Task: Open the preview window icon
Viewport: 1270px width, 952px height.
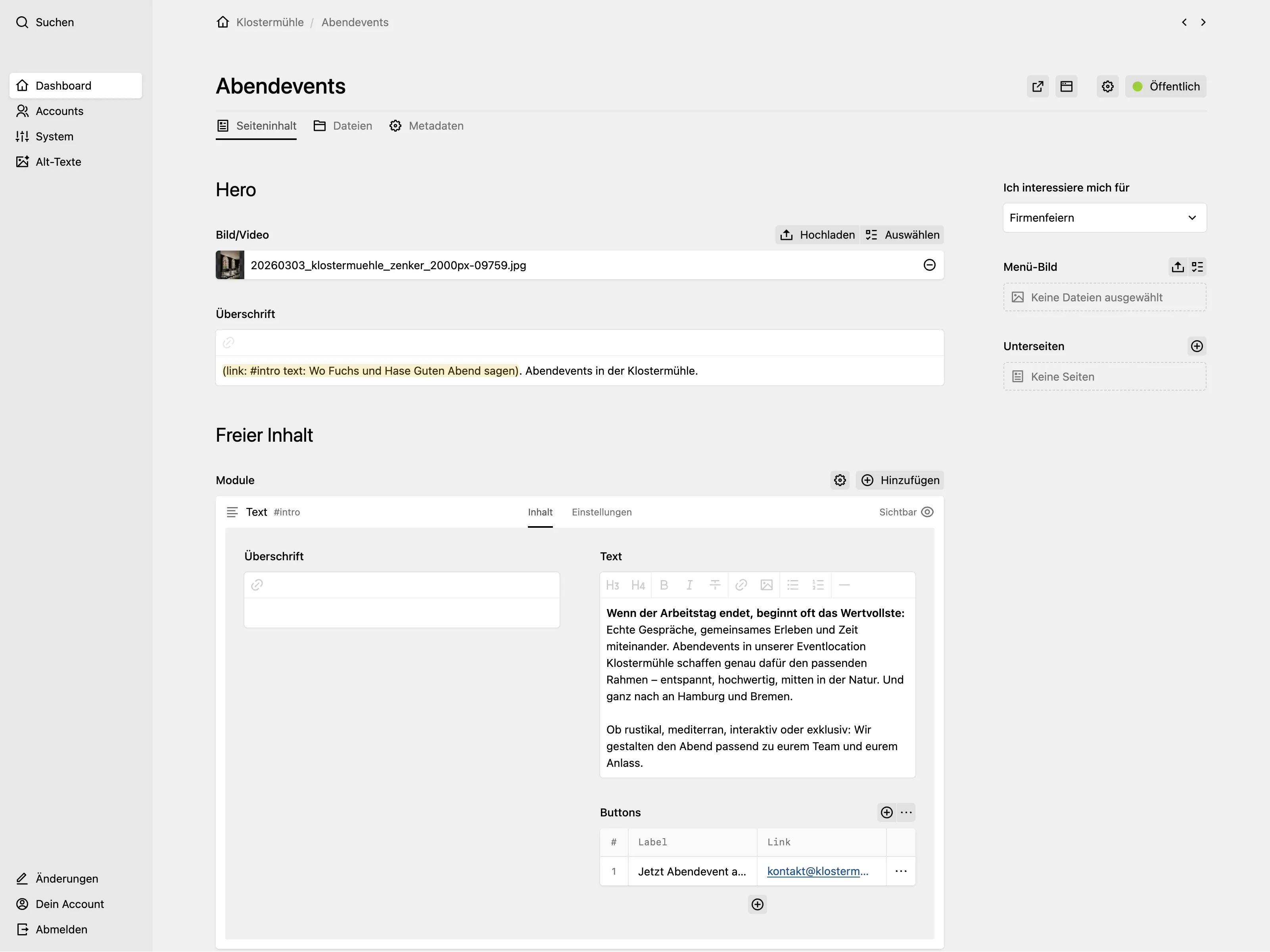Action: (1066, 87)
